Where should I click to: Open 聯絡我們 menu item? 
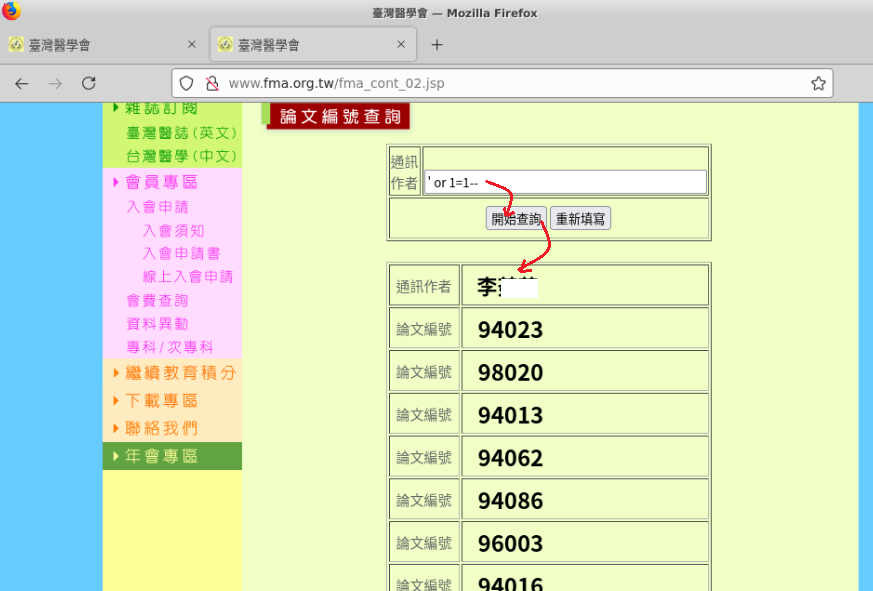coord(161,428)
